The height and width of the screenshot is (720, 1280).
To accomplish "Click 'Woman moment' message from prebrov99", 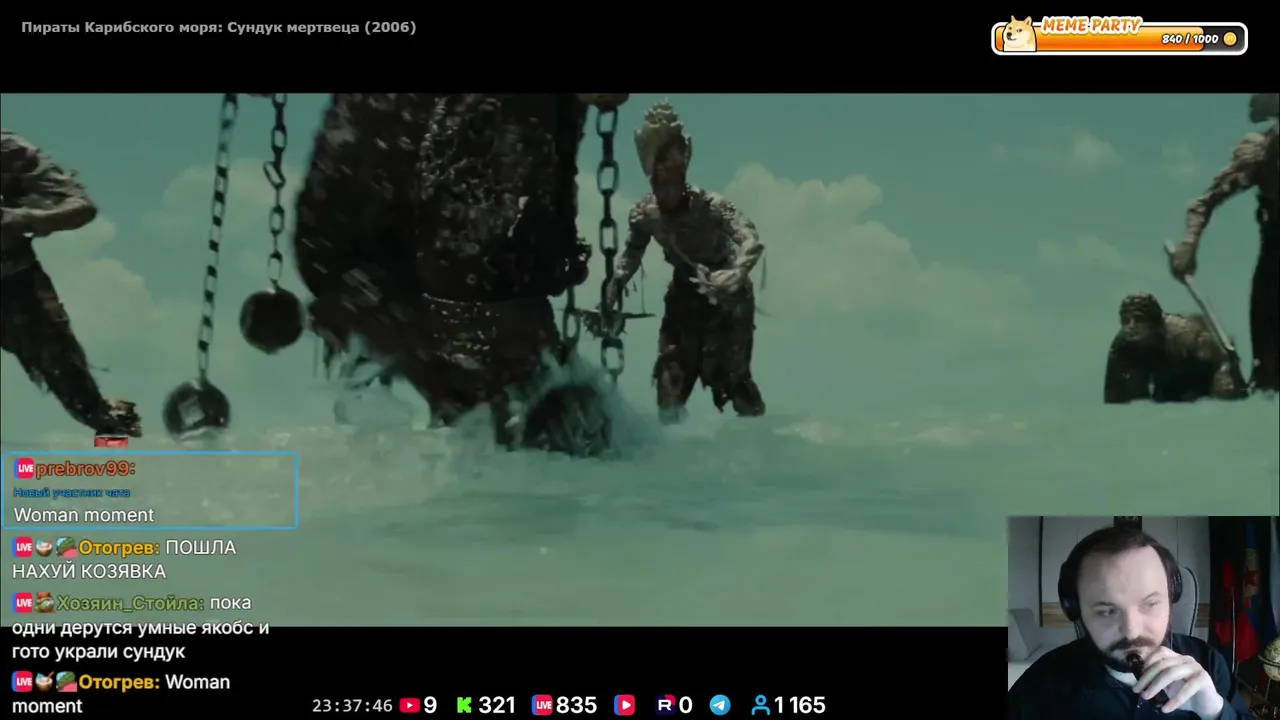I will [x=84, y=515].
